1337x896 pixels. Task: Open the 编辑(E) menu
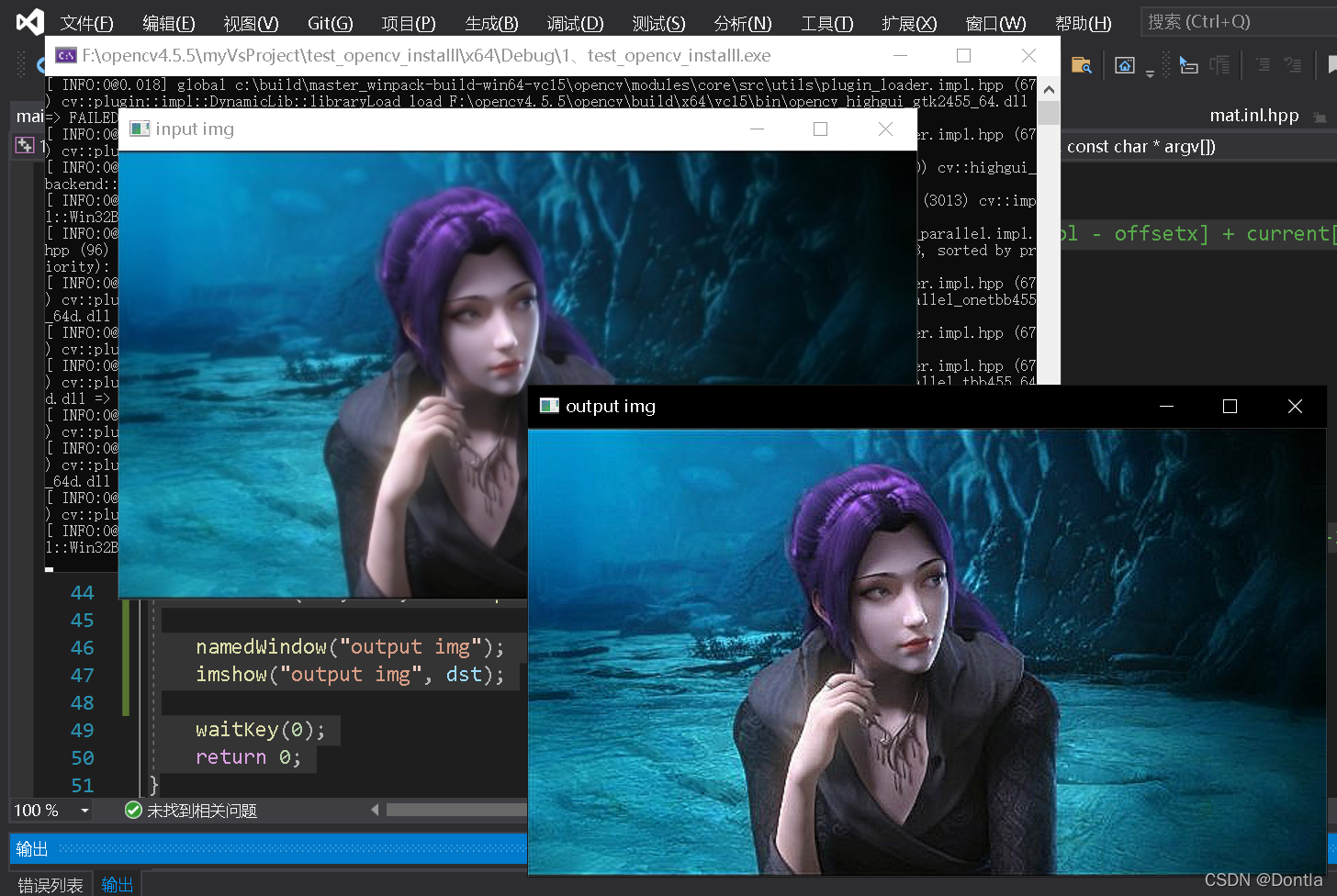click(x=168, y=24)
